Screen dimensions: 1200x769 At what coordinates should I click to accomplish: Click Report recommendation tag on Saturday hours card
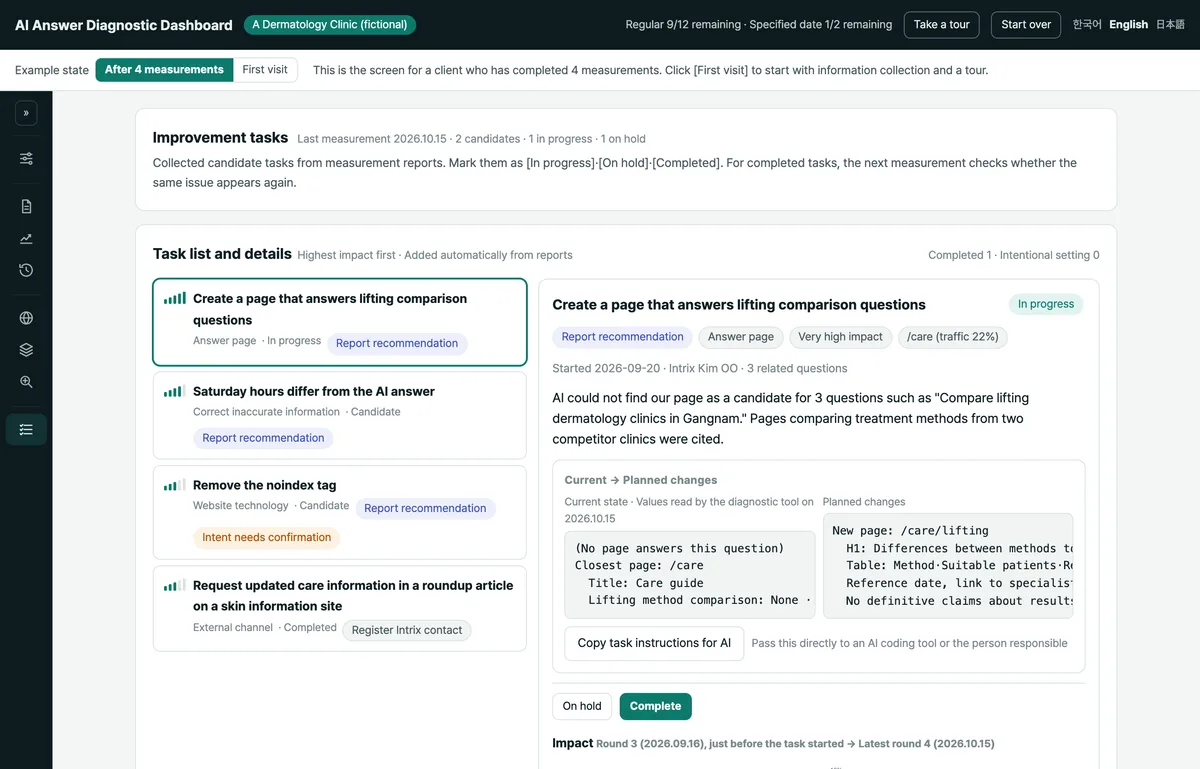(263, 438)
